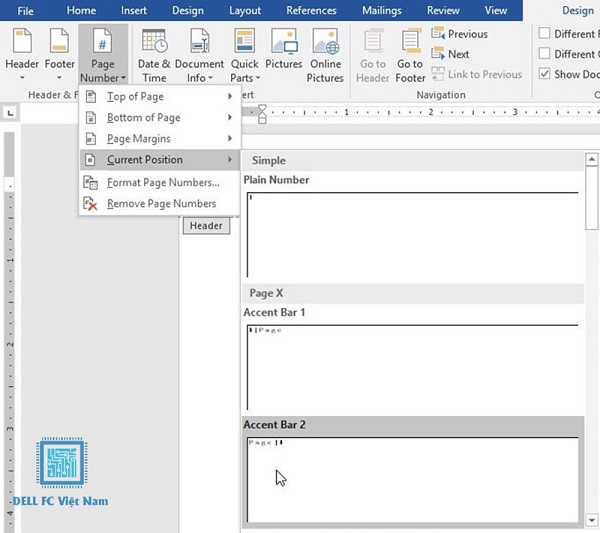Expand the Page Number dropdown arrow

(123, 78)
